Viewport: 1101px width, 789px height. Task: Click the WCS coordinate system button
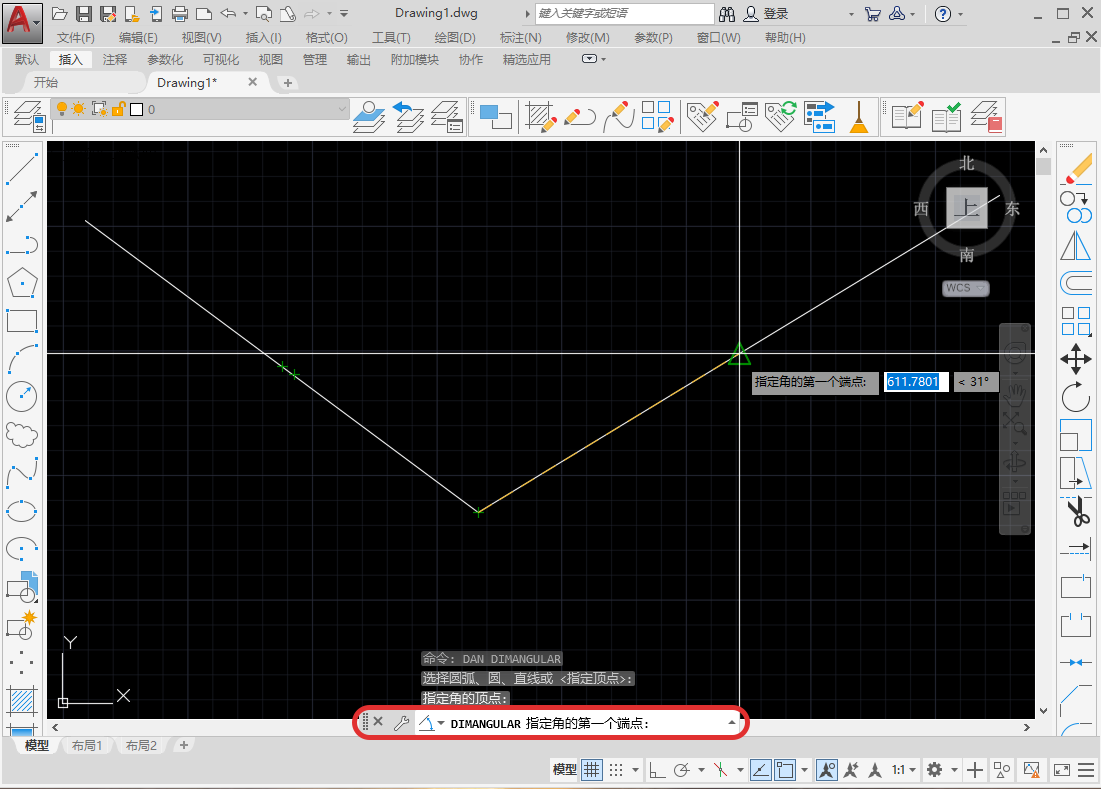(x=965, y=288)
